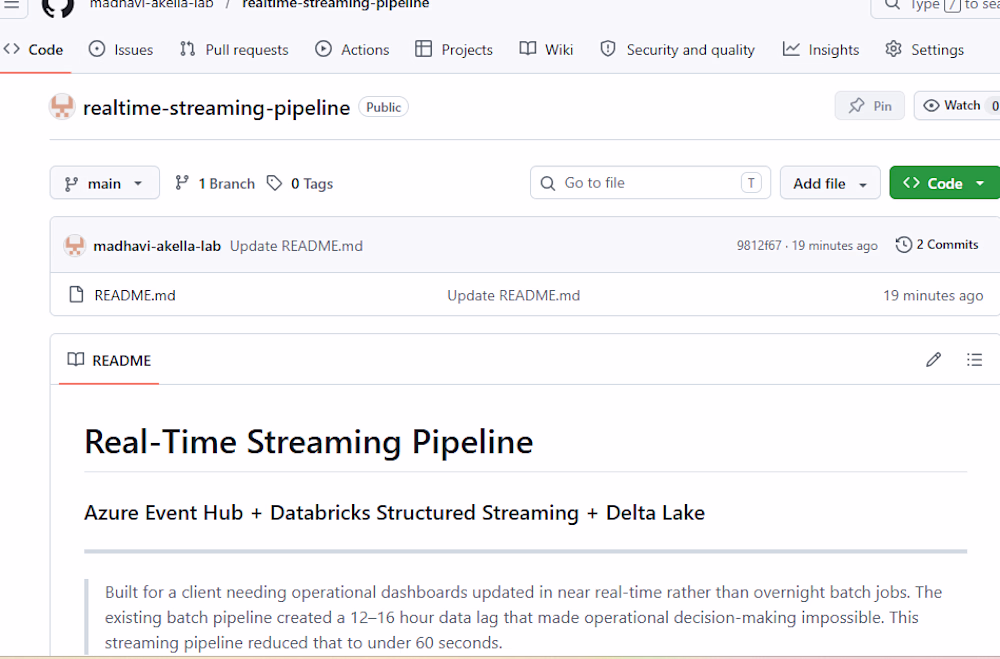Open the main branch selector dropdown
This screenshot has width=1000, height=659.
[105, 184]
